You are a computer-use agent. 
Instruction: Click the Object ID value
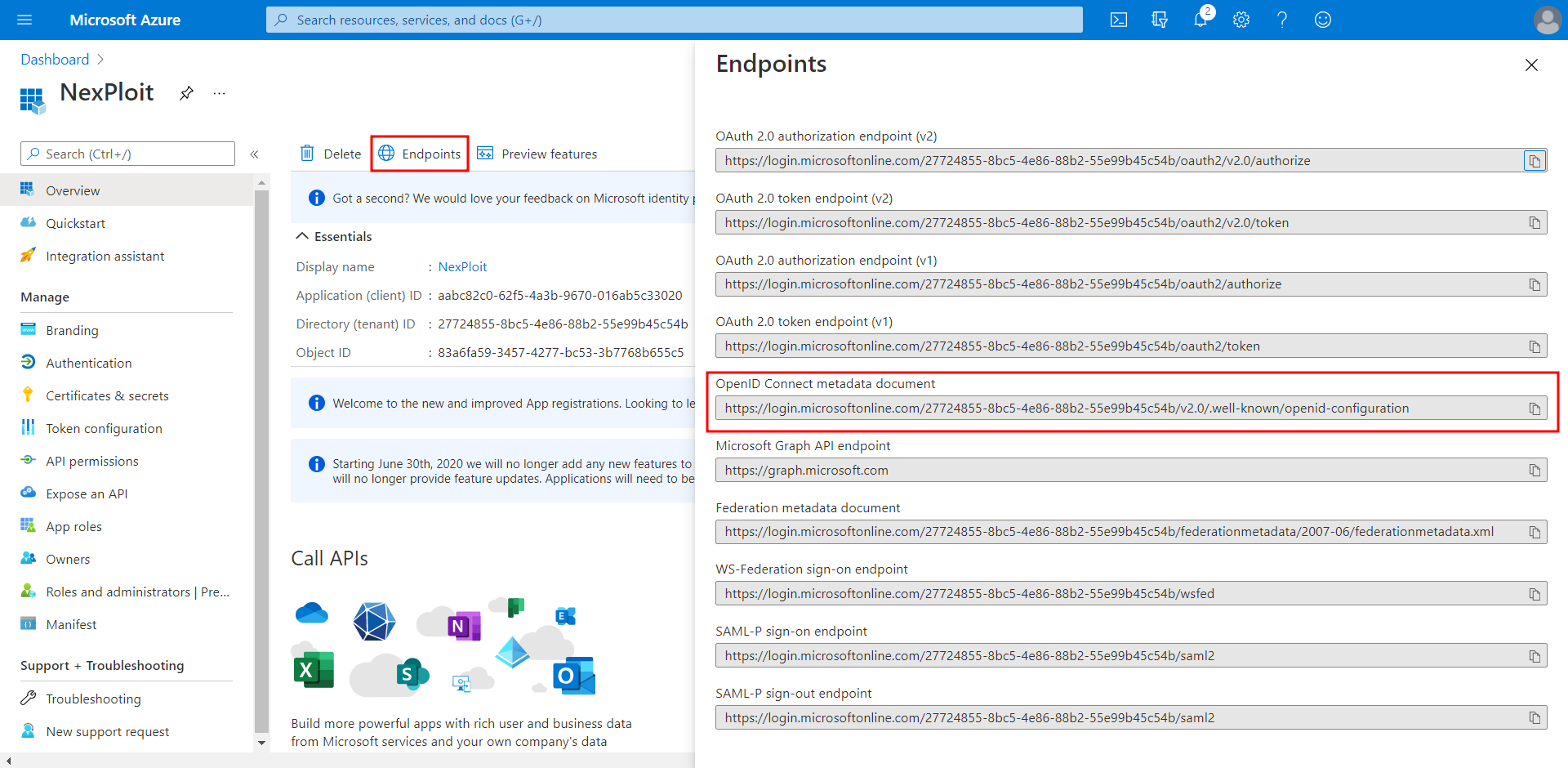[x=561, y=352]
